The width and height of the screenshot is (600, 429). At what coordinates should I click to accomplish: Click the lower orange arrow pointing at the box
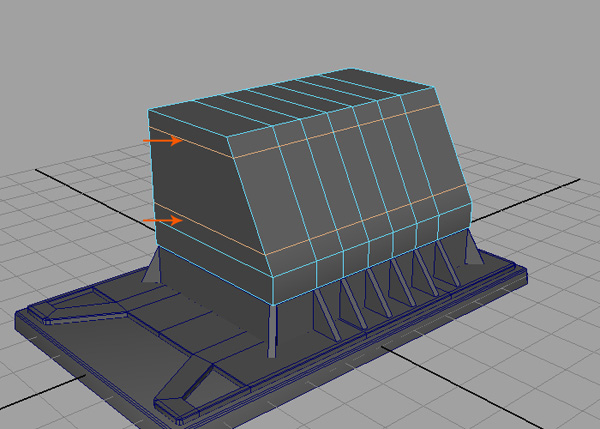(x=163, y=219)
